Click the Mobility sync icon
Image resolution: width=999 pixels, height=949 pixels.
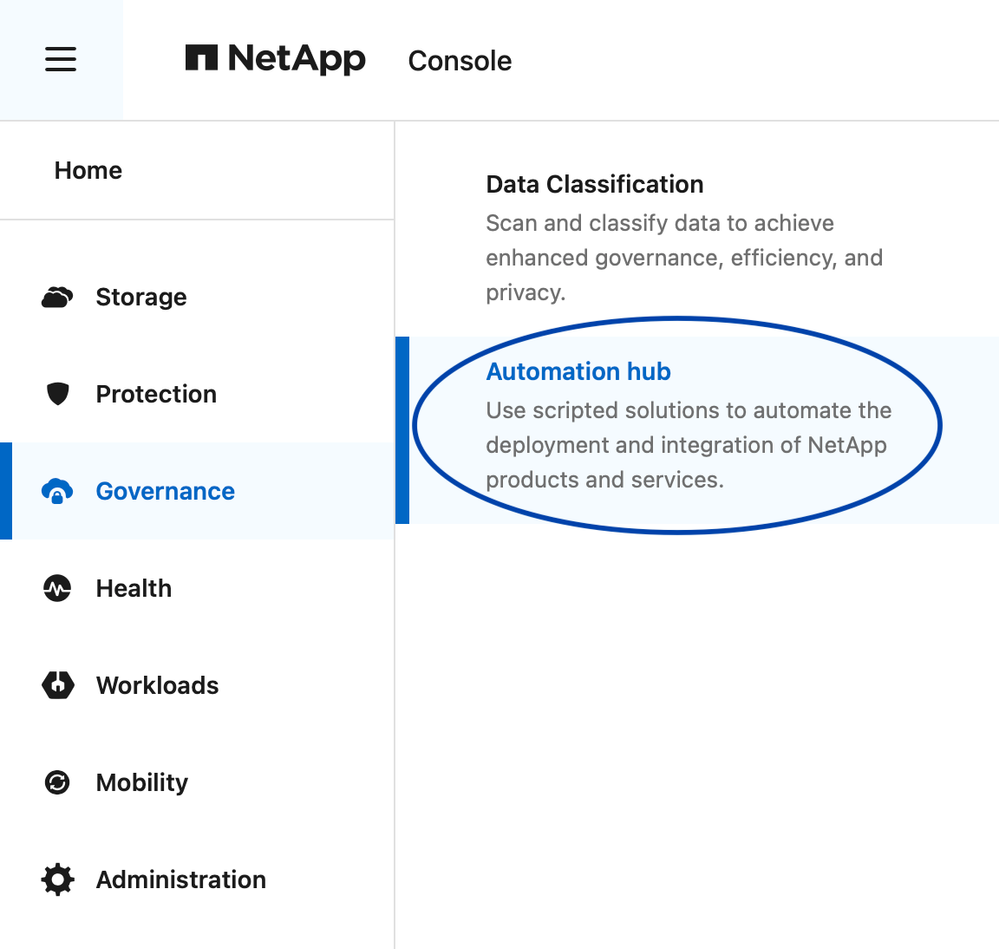(57, 782)
